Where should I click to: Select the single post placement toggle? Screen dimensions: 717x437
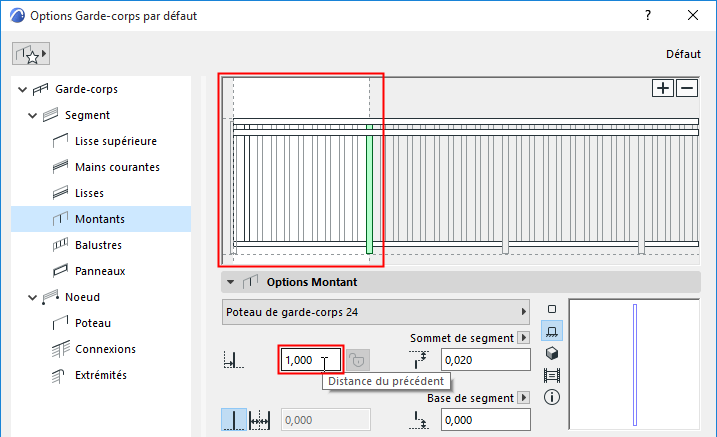pos(234,420)
